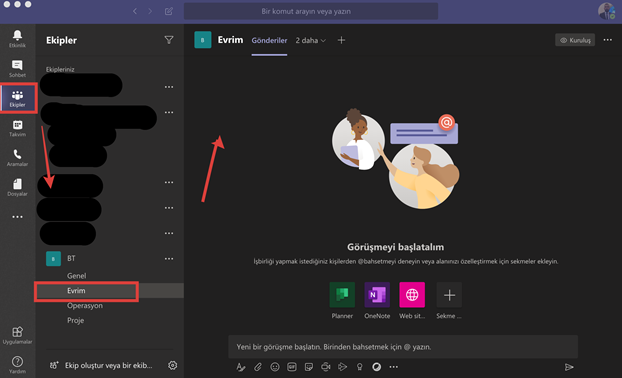Open channel more options ellipsis at top right
This screenshot has width=622, height=378.
[x=607, y=40]
